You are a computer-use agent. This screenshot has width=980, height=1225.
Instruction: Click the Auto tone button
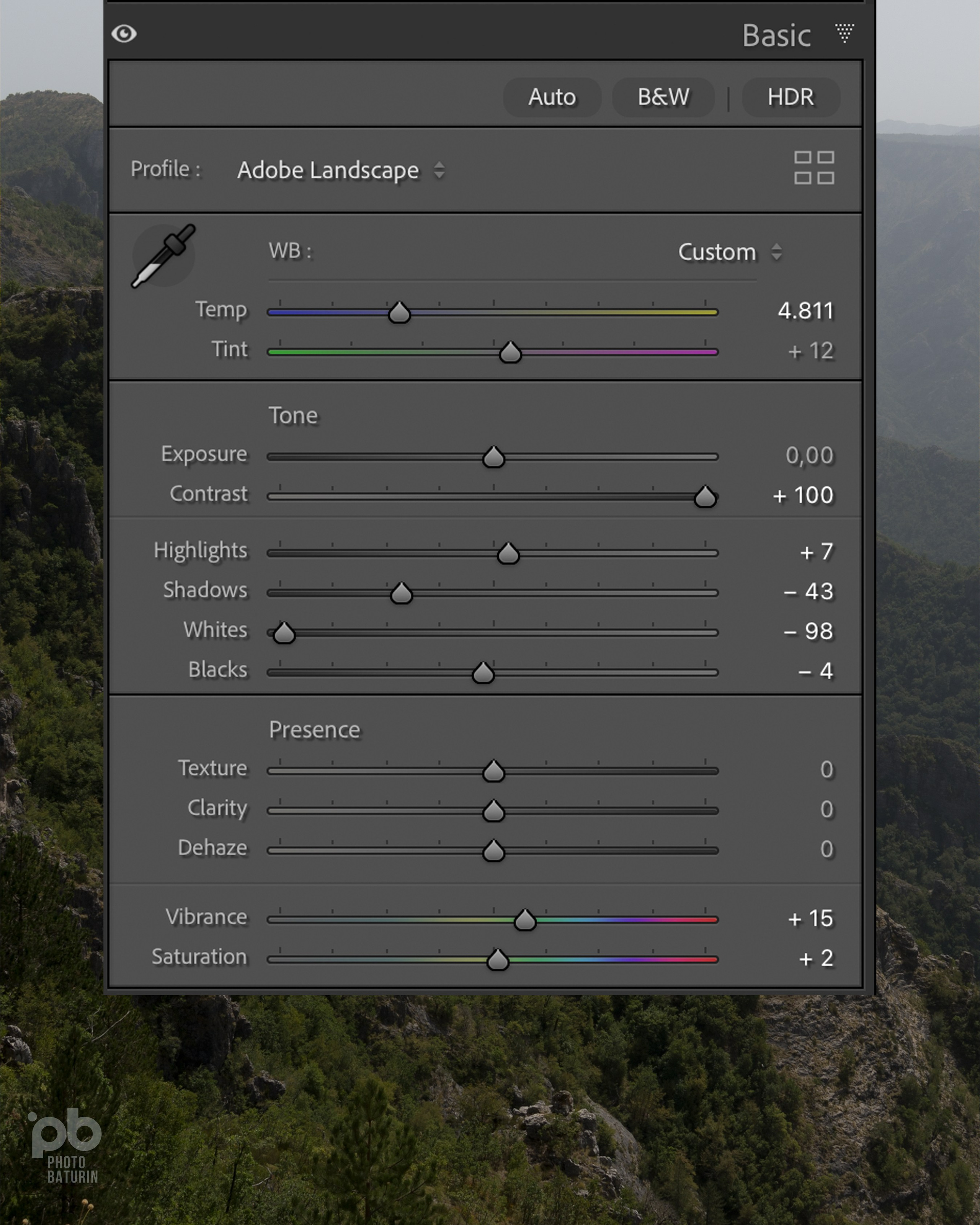coord(552,97)
